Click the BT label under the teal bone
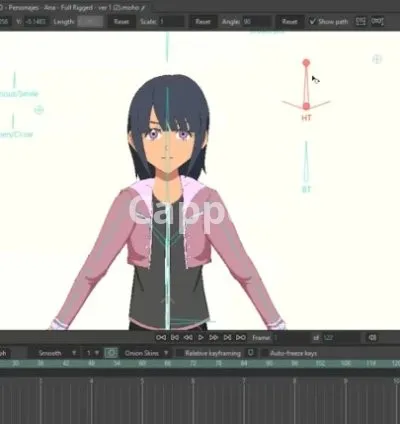Screen dimensions: 400x424 point(306,189)
